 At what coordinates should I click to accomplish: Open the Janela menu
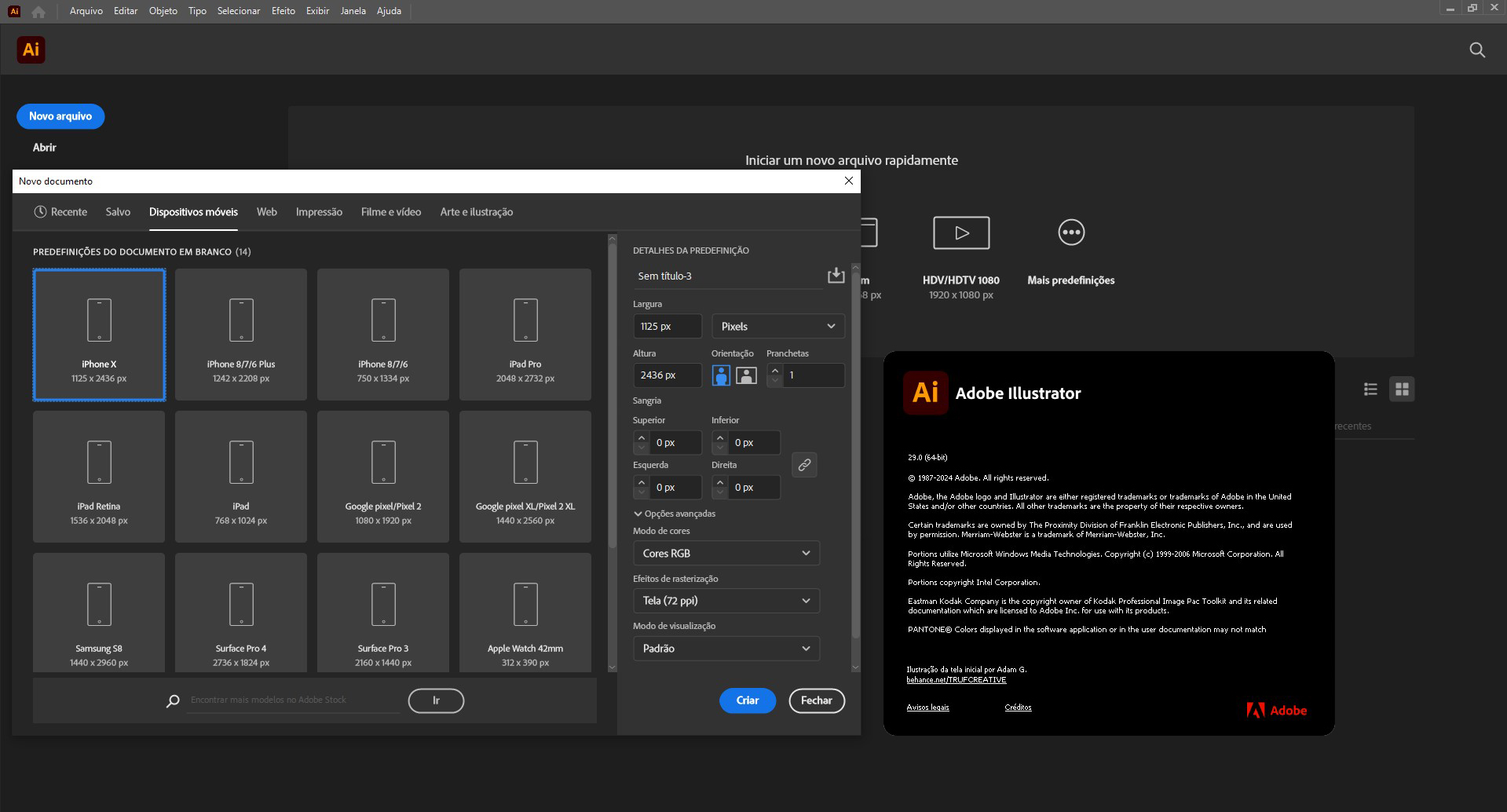pyautogui.click(x=353, y=11)
